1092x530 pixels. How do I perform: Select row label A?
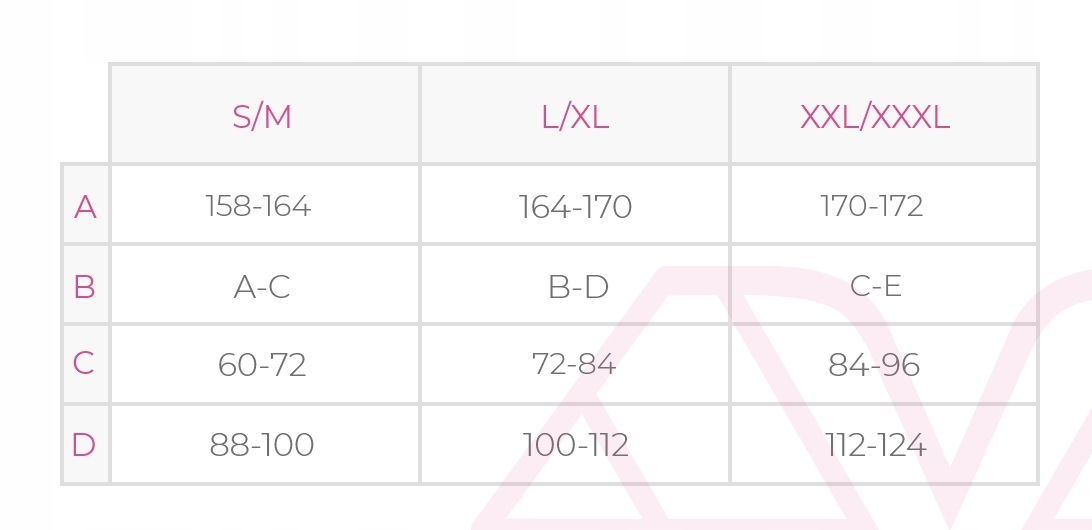click(85, 207)
